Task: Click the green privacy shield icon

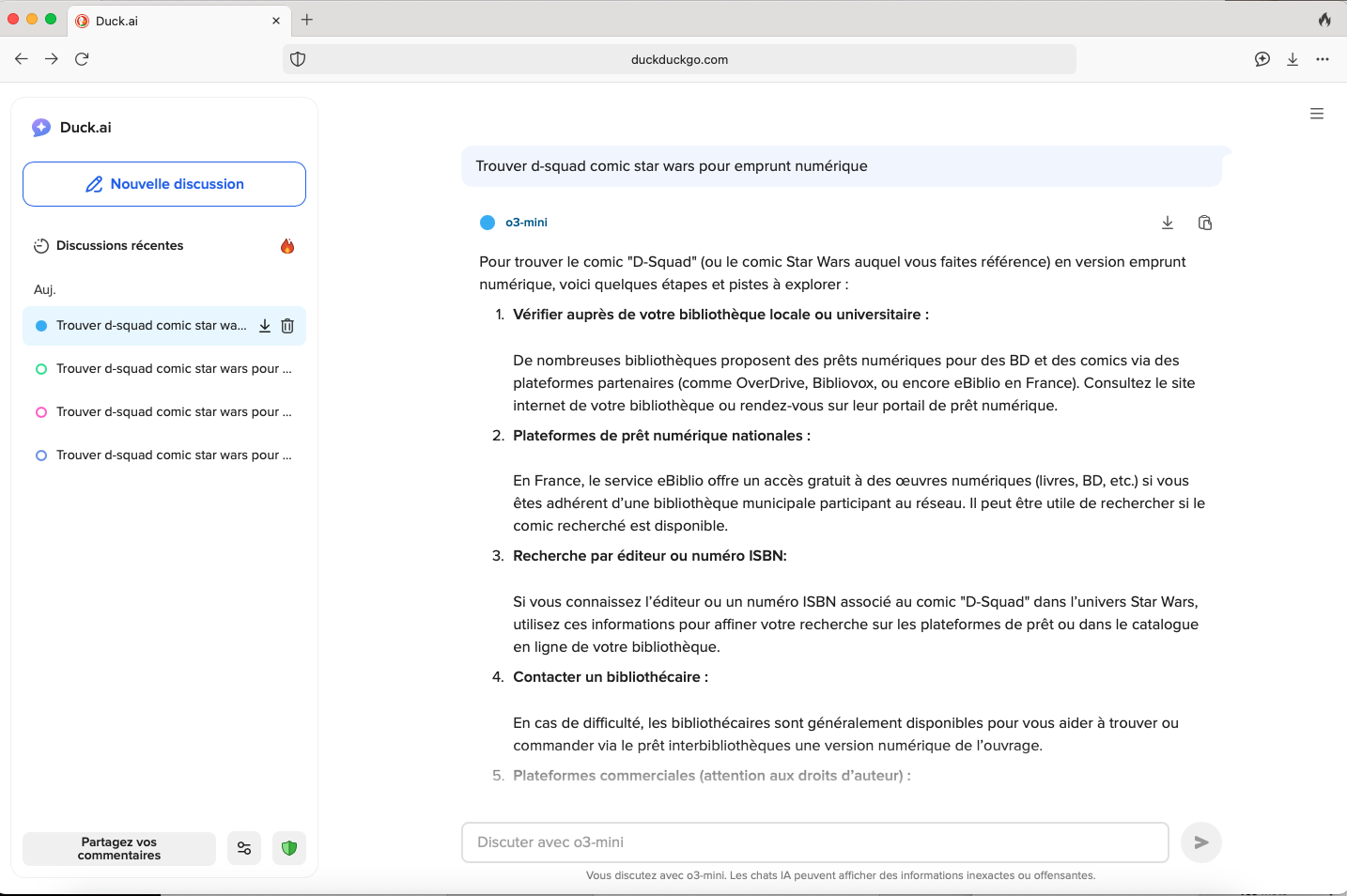Action: click(289, 848)
